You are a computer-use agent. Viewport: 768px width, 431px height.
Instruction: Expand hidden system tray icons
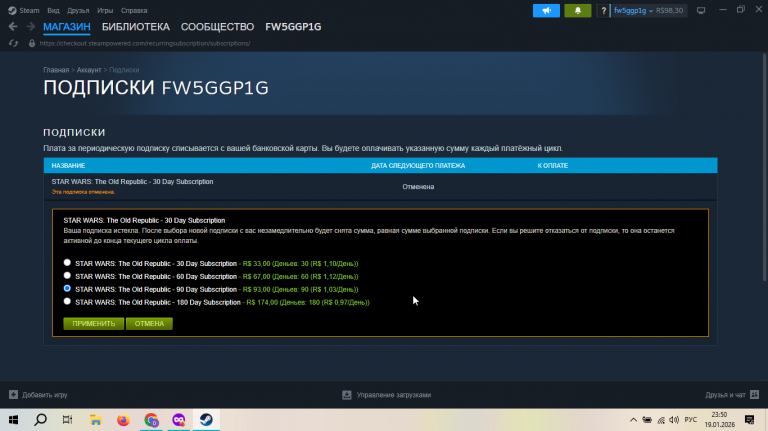point(633,420)
